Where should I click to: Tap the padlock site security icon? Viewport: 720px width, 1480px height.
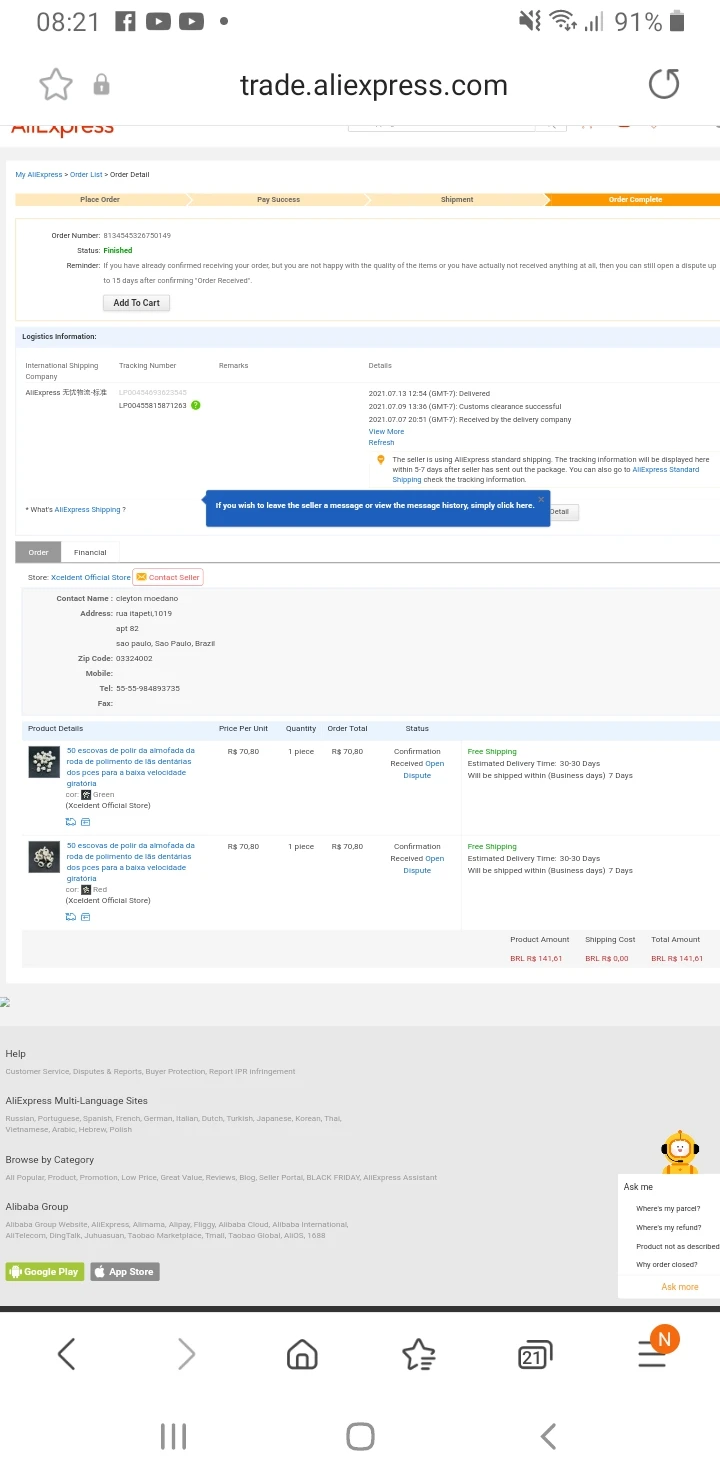[x=101, y=85]
